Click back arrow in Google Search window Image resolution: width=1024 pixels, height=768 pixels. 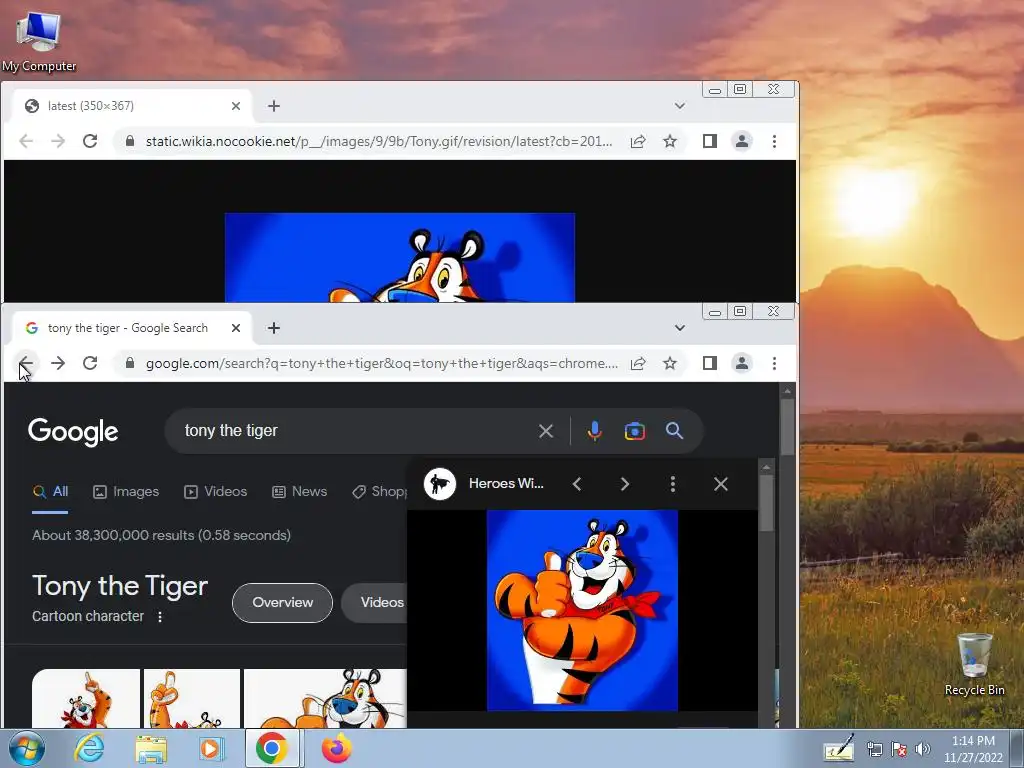click(26, 363)
